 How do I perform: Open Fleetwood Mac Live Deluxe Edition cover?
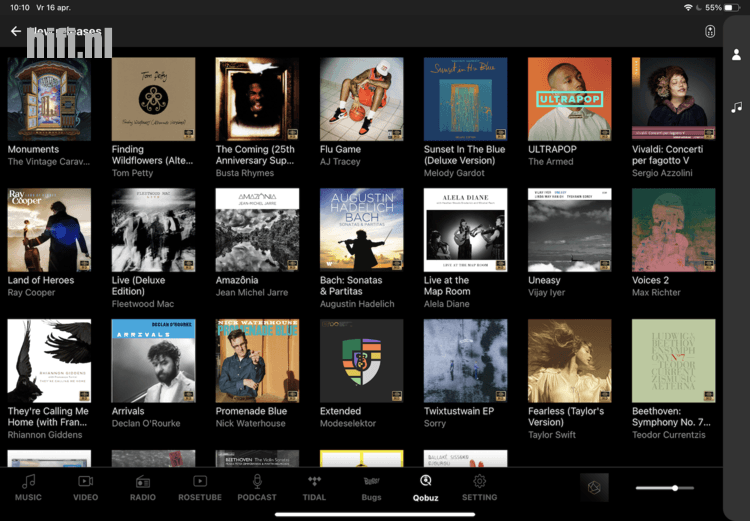click(x=153, y=230)
